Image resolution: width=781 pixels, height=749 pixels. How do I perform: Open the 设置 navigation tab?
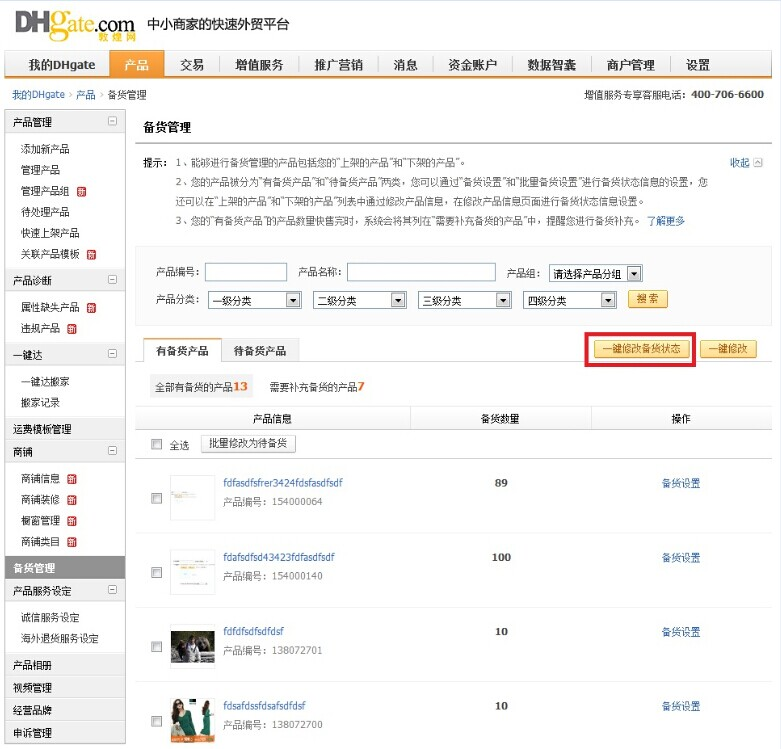click(x=697, y=65)
